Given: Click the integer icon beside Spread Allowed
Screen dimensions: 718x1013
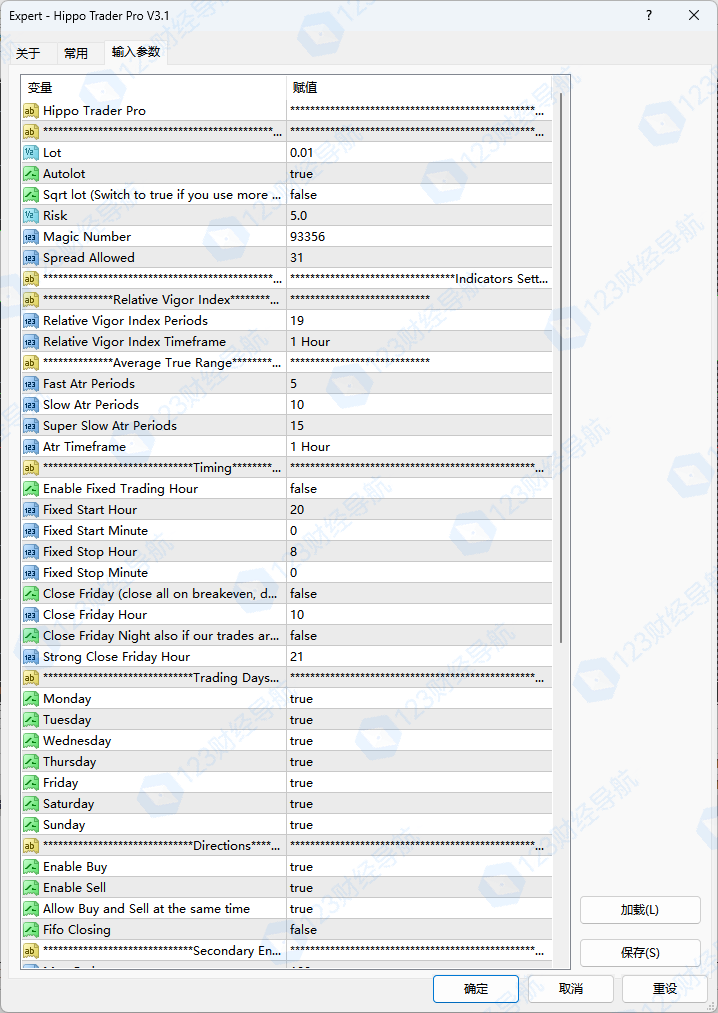Looking at the screenshot, I should (x=30, y=258).
